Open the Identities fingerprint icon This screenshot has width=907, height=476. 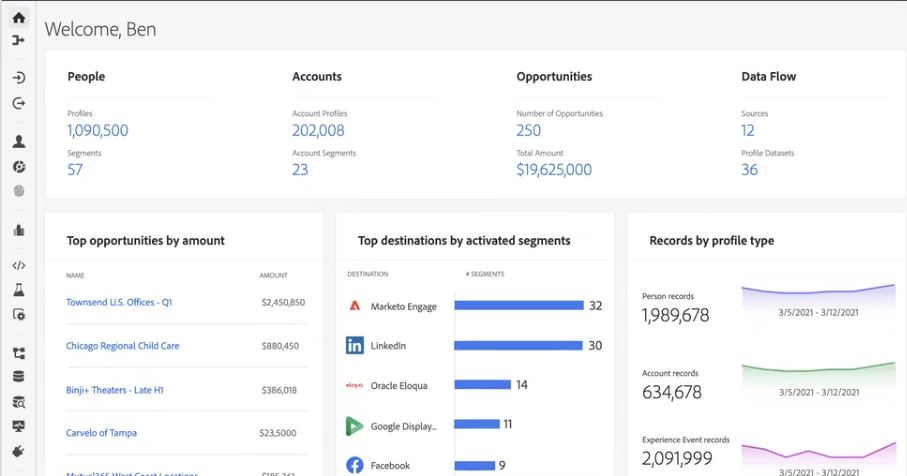19,191
